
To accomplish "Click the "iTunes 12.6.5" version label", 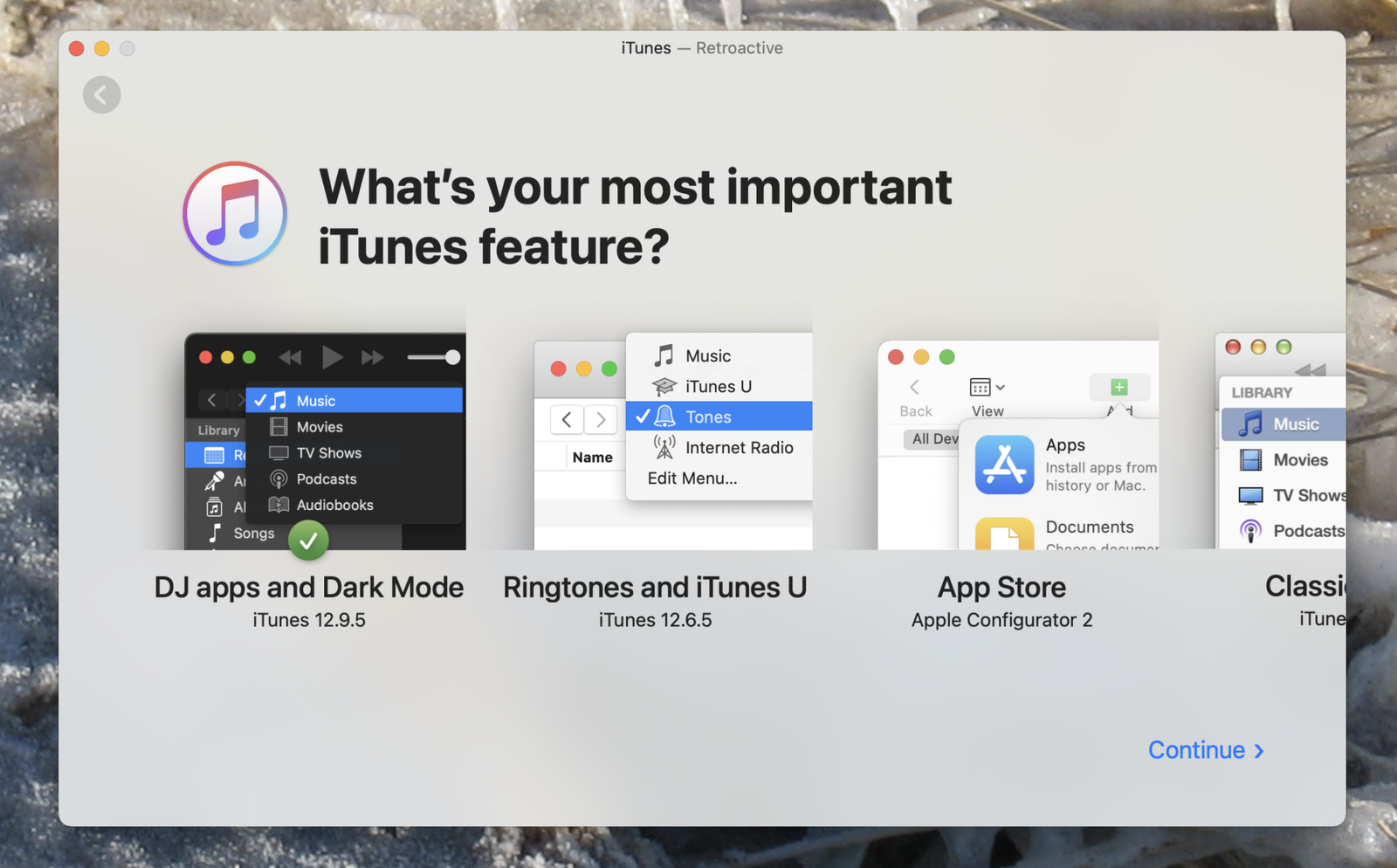I will [x=655, y=620].
